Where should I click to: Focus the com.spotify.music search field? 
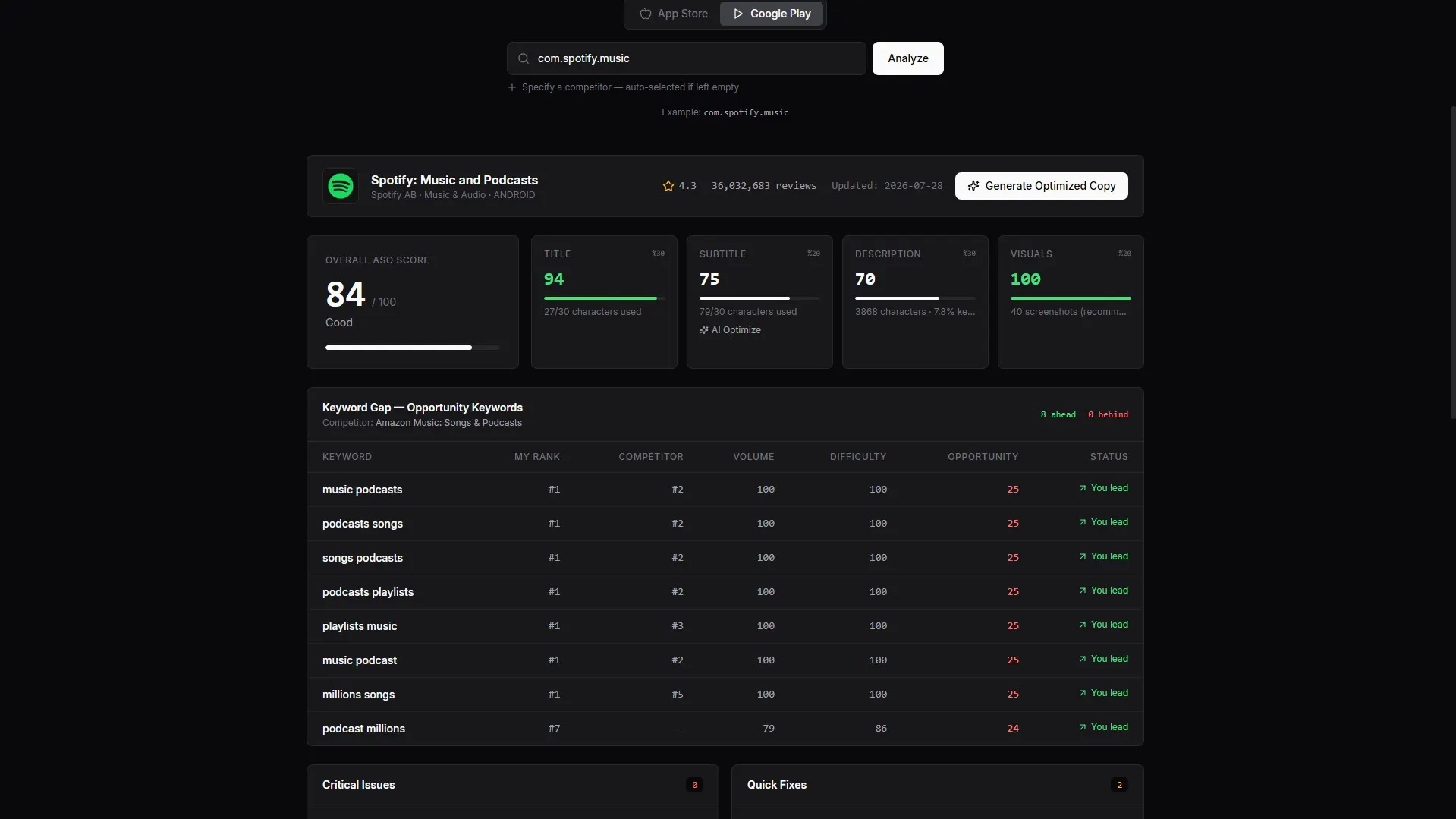(x=686, y=58)
